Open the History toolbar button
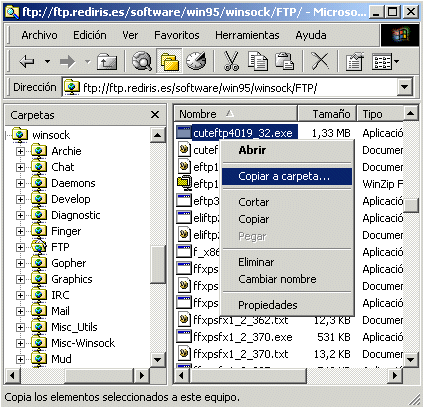 (196, 61)
